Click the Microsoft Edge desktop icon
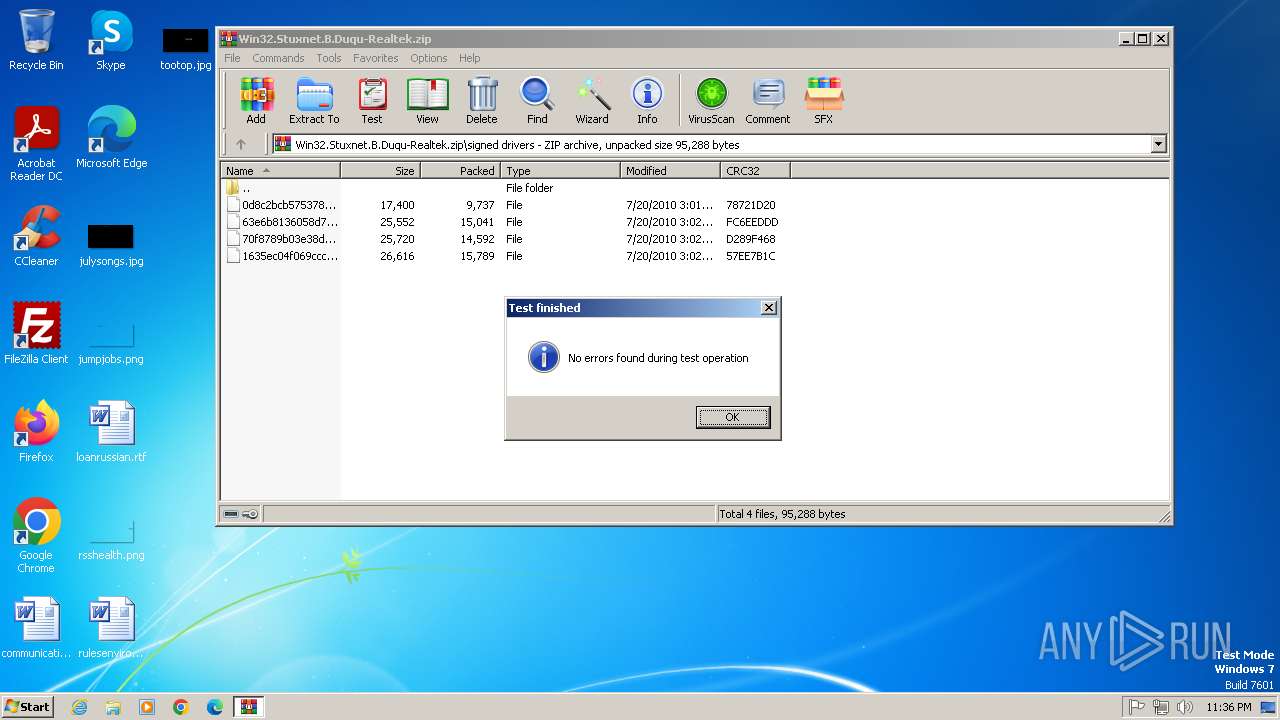This screenshot has width=1280, height=720. (111, 138)
